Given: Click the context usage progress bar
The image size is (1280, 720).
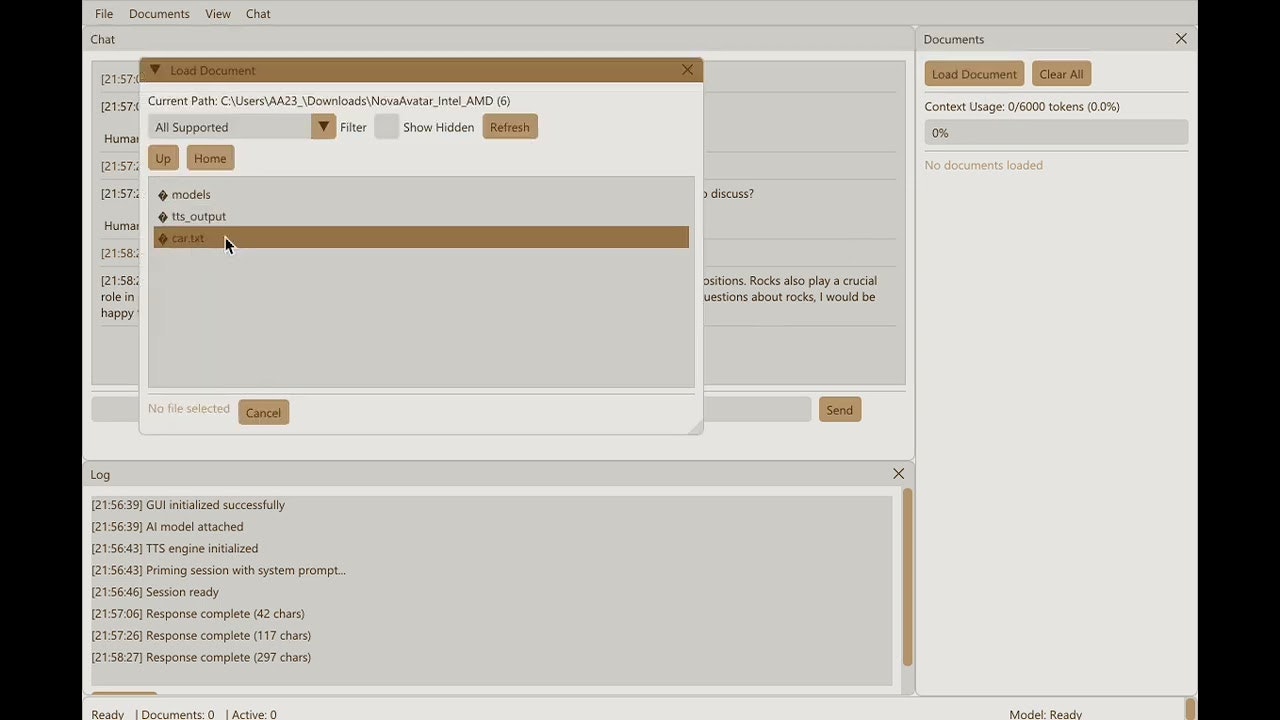Looking at the screenshot, I should click(1056, 132).
